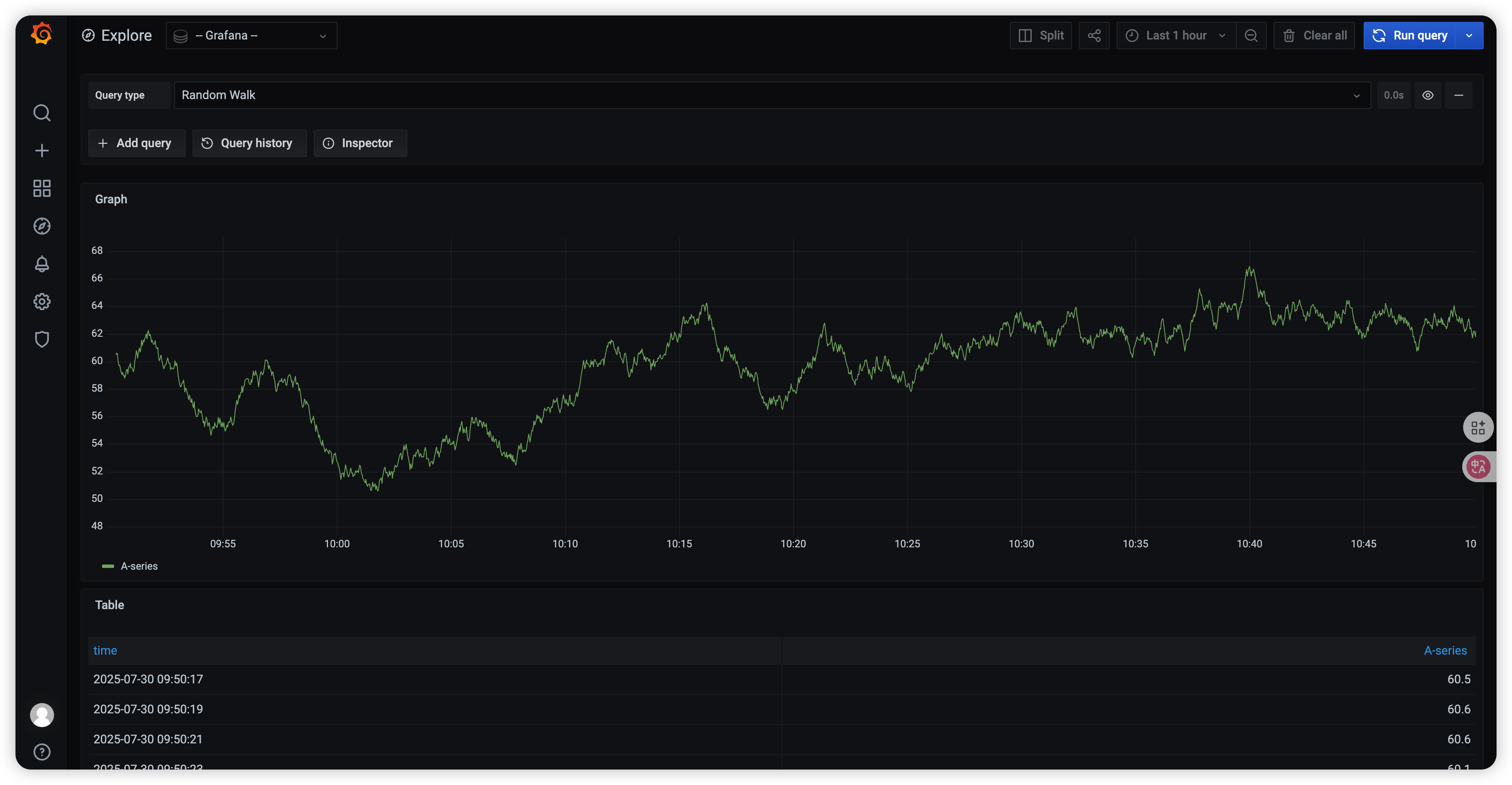1512x785 pixels.
Task: Click the Query history button
Action: click(249, 143)
